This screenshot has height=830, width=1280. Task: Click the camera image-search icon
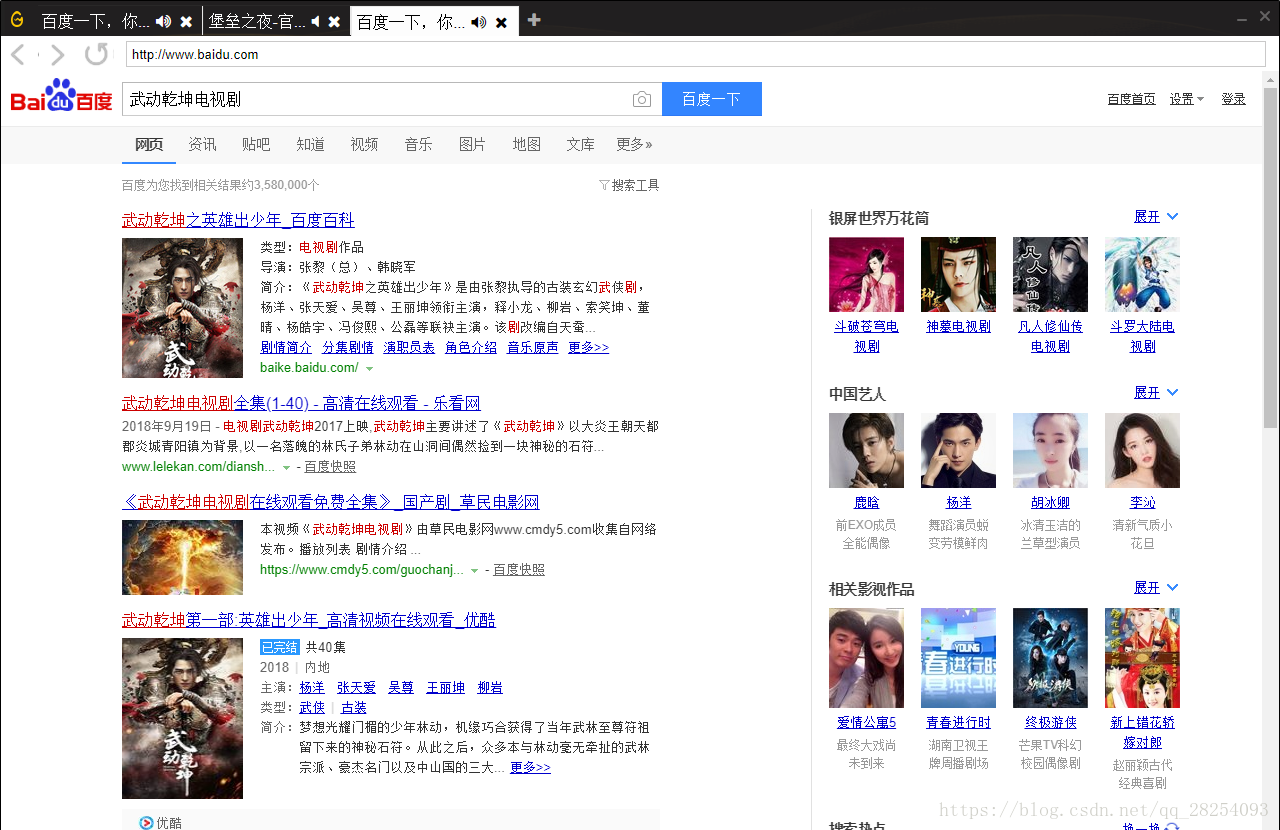(642, 99)
